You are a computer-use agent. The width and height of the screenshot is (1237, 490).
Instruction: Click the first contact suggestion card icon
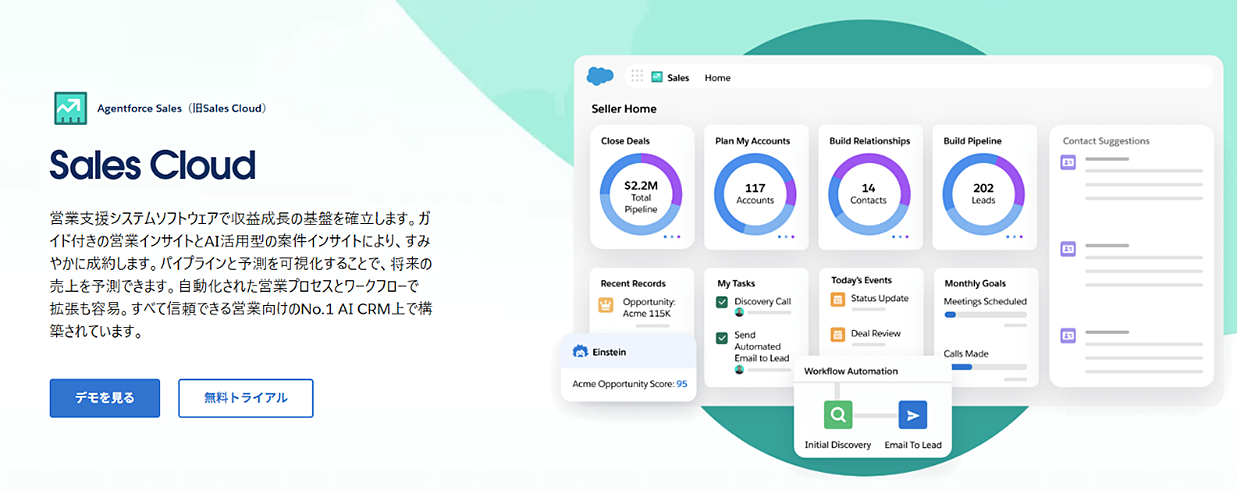point(1068,162)
